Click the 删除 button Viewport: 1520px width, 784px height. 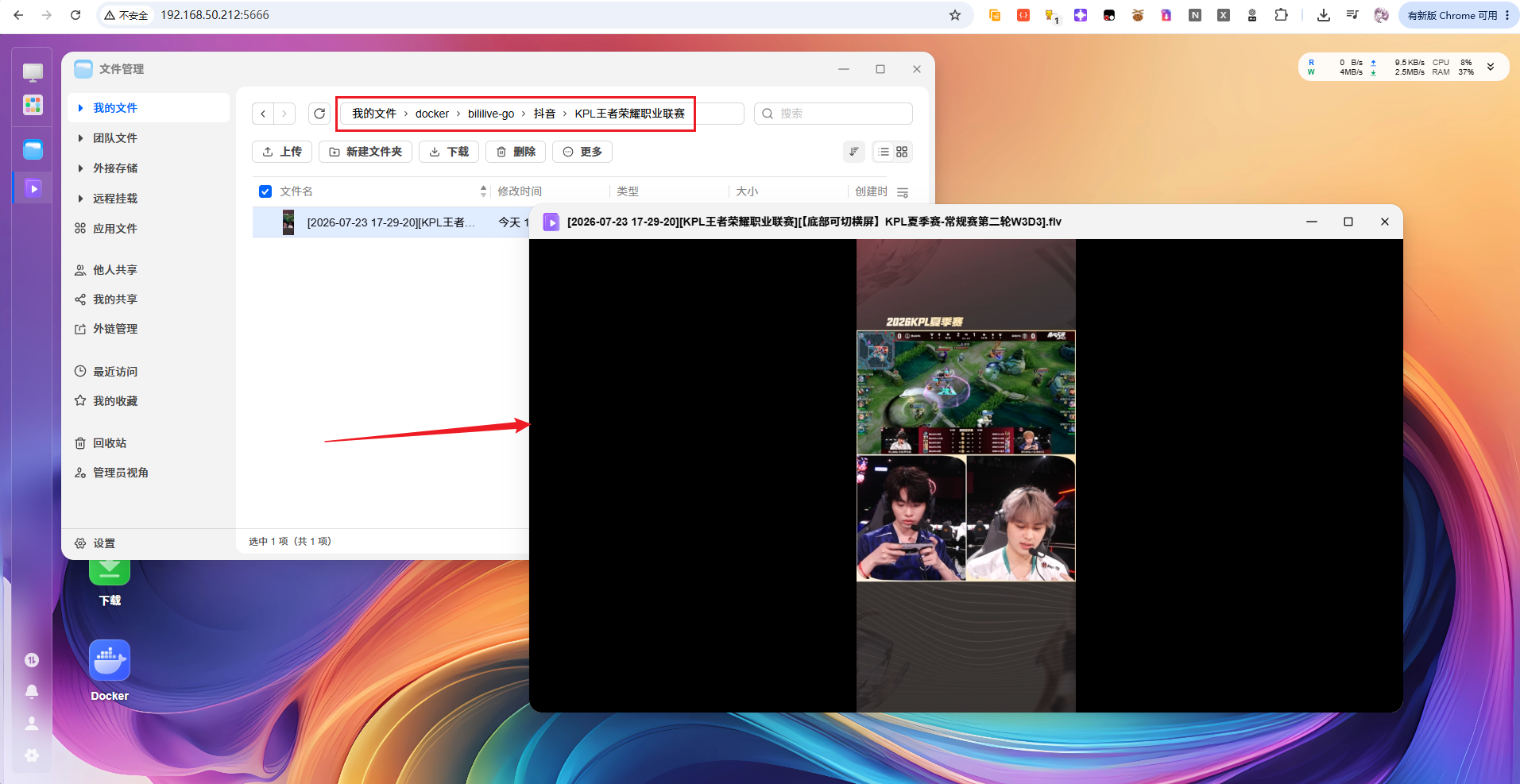(x=516, y=152)
